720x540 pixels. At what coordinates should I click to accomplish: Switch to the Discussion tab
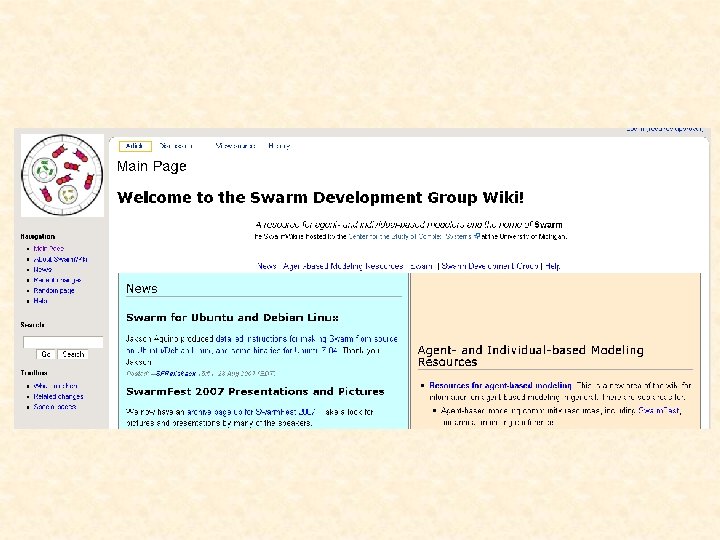(176, 146)
